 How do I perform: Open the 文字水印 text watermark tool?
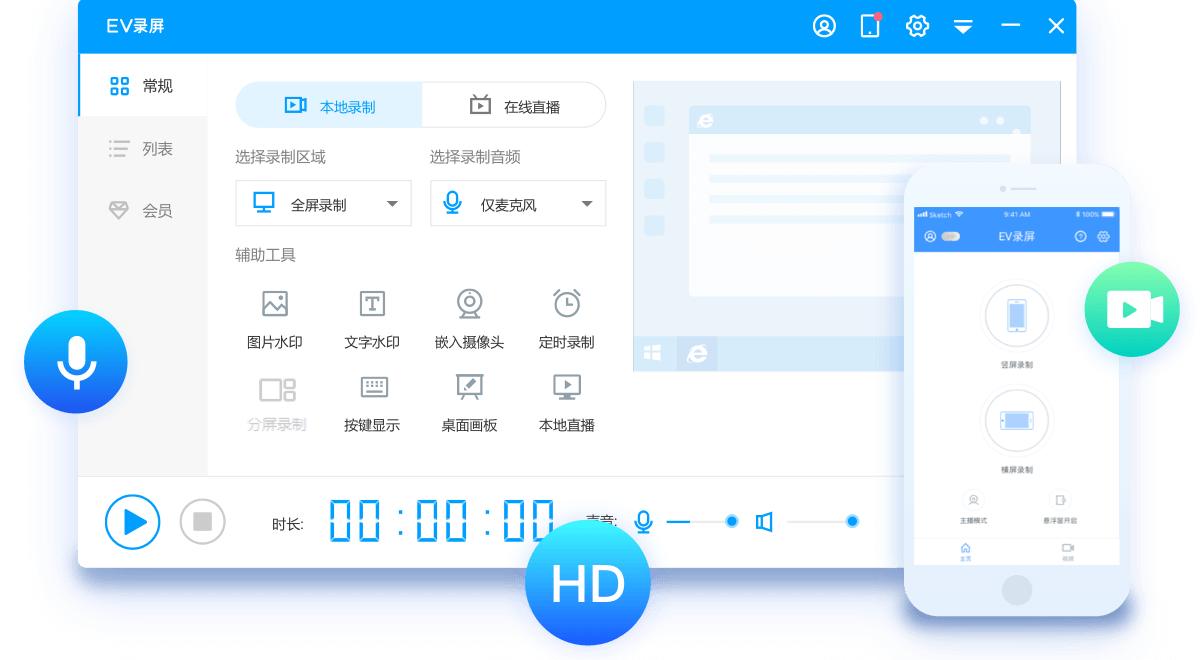point(372,319)
